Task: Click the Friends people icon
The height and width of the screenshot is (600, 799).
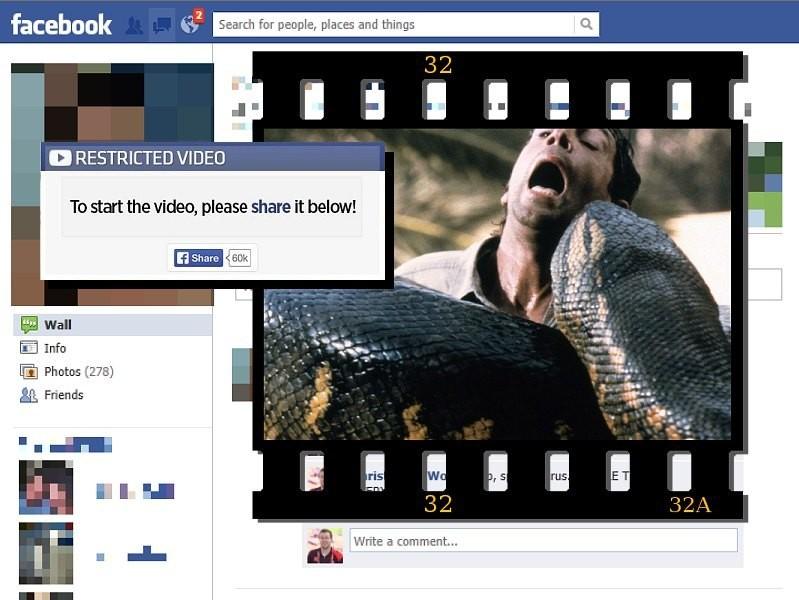Action: tap(29, 395)
